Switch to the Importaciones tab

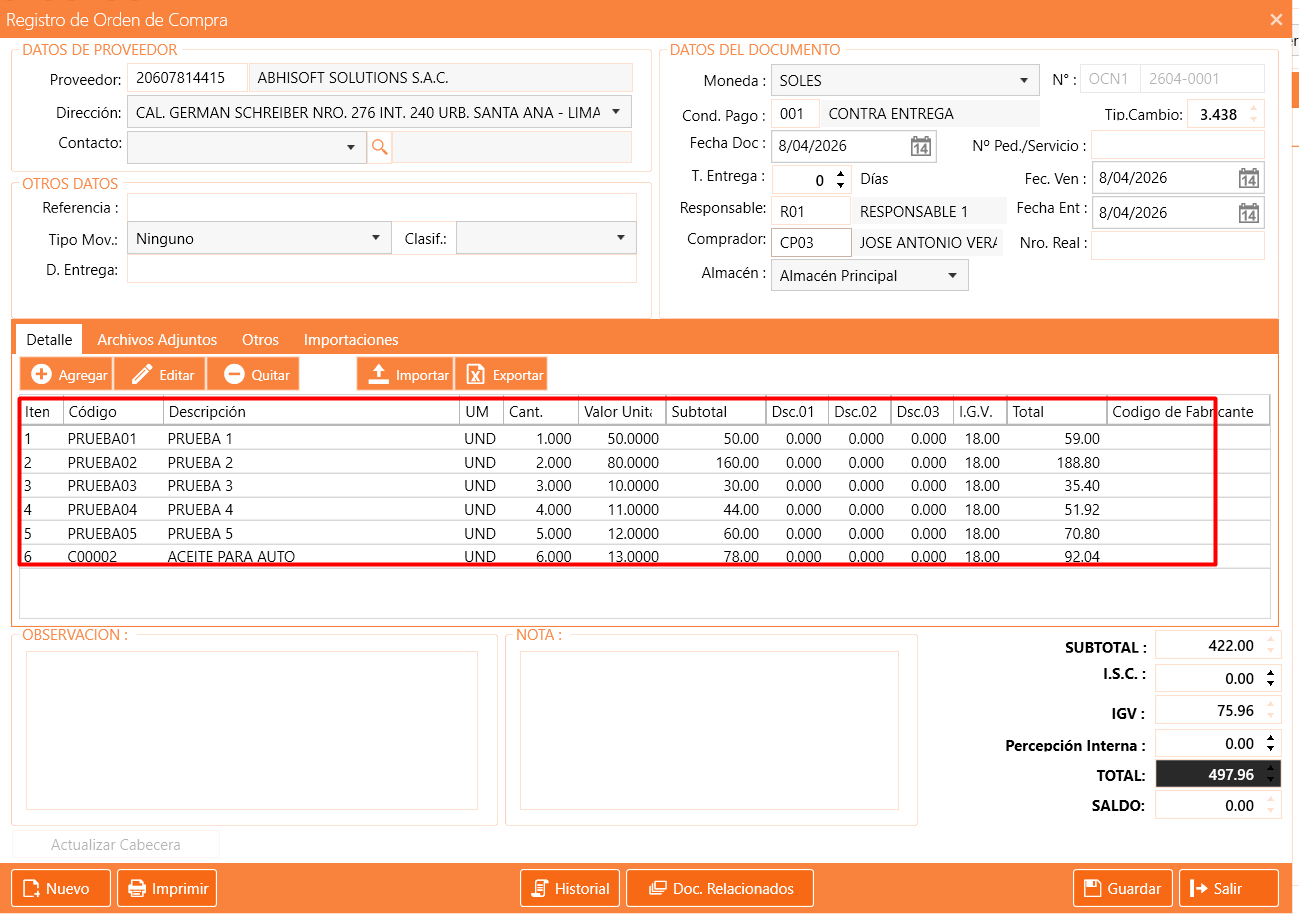coord(351,340)
